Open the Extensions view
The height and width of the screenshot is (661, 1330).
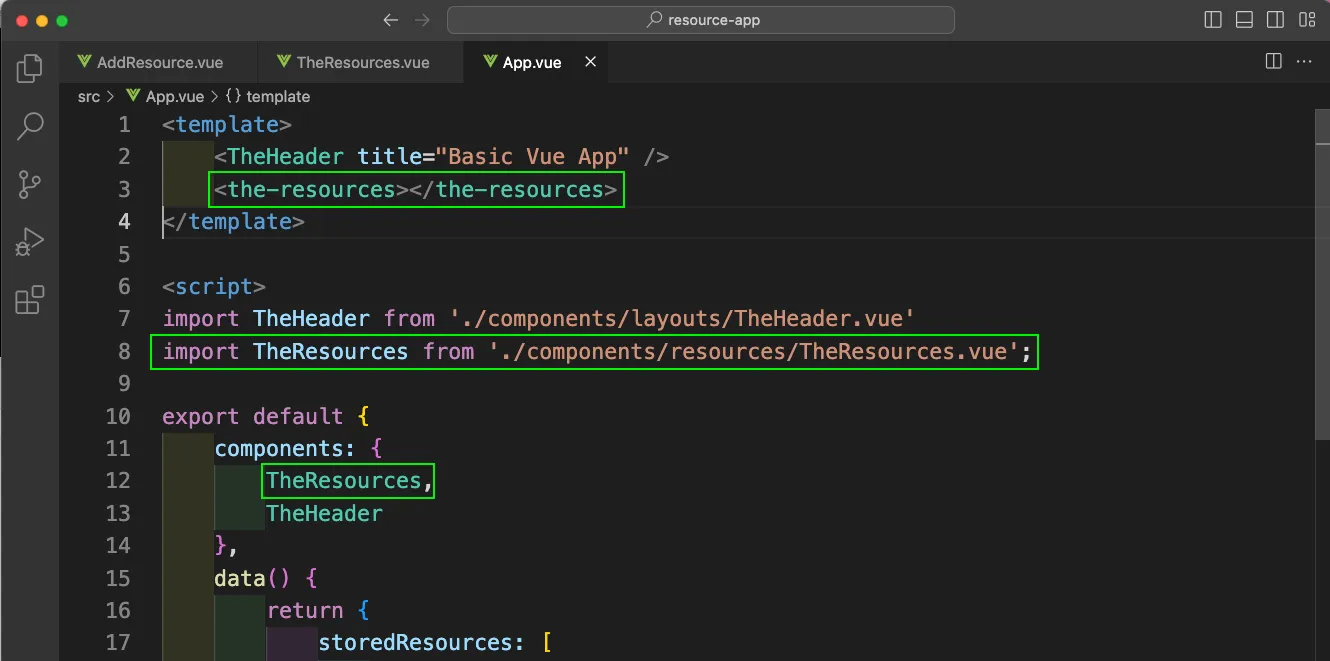coord(30,300)
